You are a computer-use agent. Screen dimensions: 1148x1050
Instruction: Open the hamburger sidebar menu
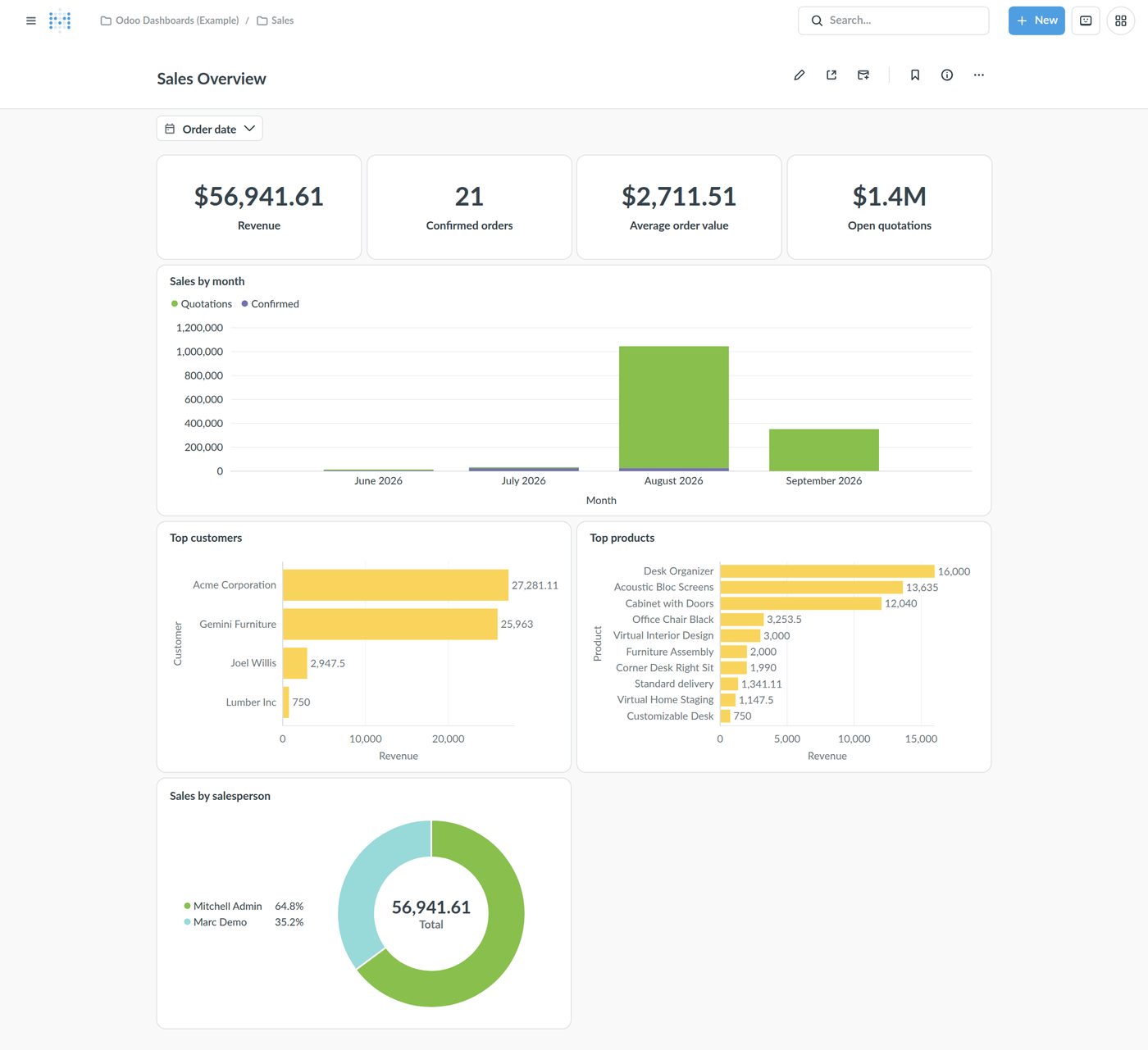coord(31,20)
